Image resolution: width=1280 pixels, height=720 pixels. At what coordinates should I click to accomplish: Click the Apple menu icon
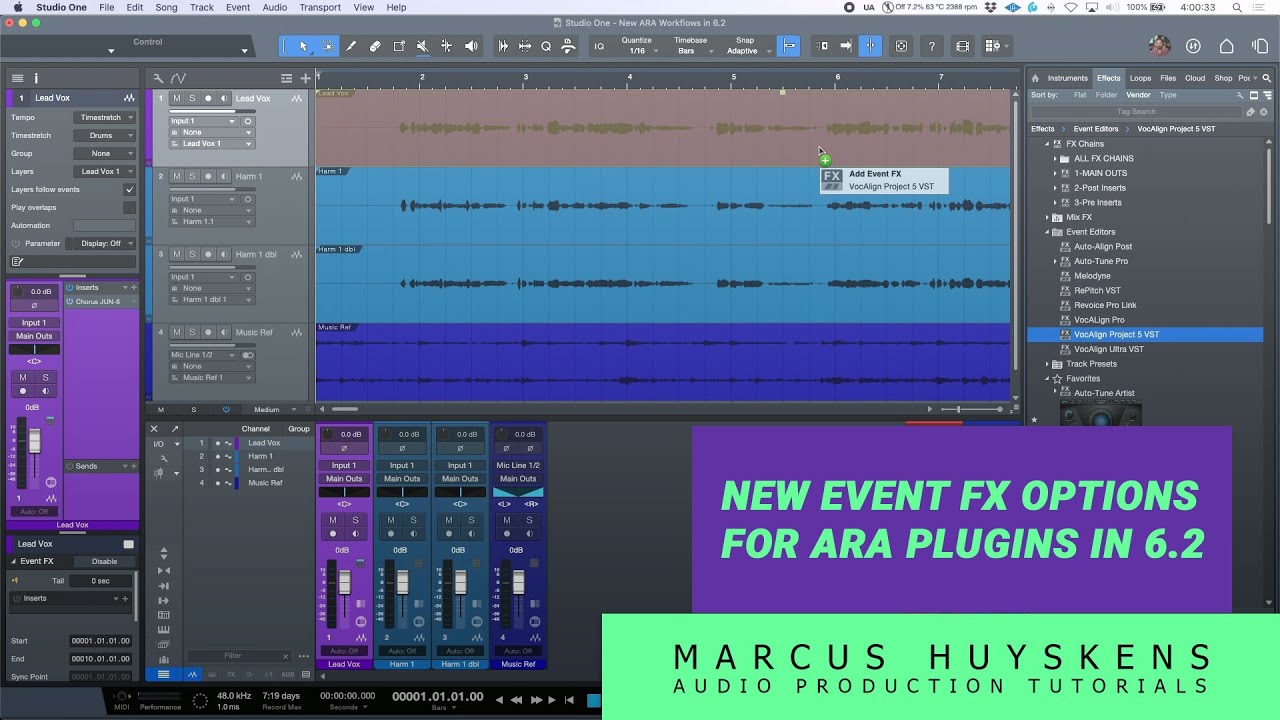(x=17, y=7)
